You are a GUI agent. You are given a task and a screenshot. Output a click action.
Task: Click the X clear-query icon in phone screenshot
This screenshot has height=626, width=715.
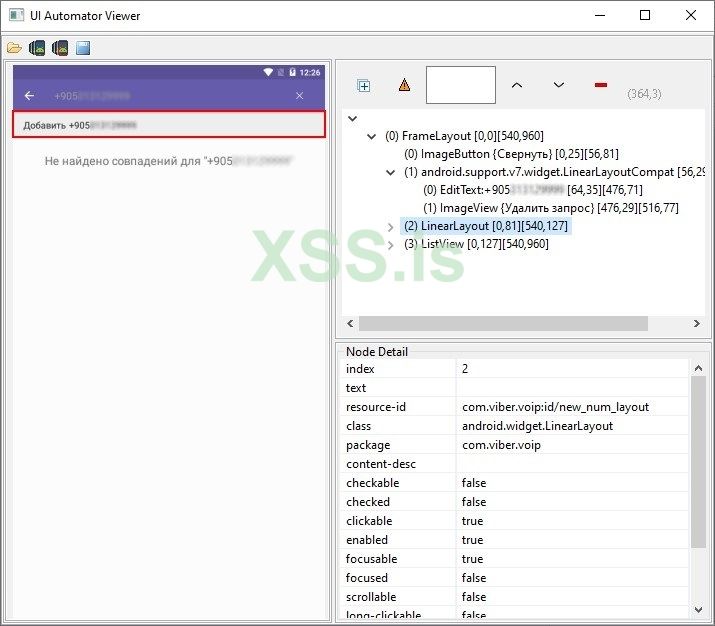click(300, 96)
